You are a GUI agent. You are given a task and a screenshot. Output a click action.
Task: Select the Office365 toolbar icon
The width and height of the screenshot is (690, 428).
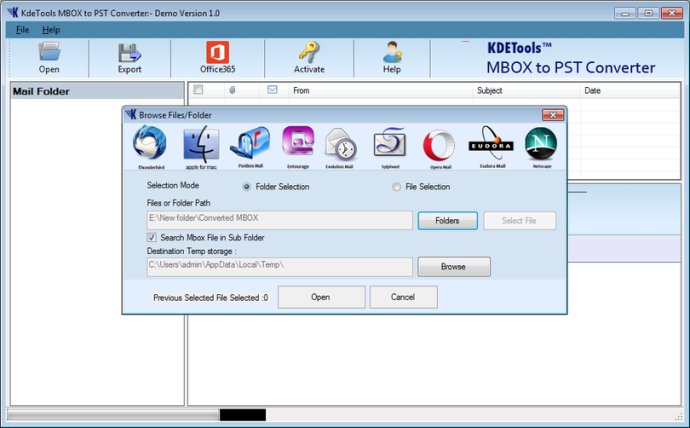pos(217,52)
